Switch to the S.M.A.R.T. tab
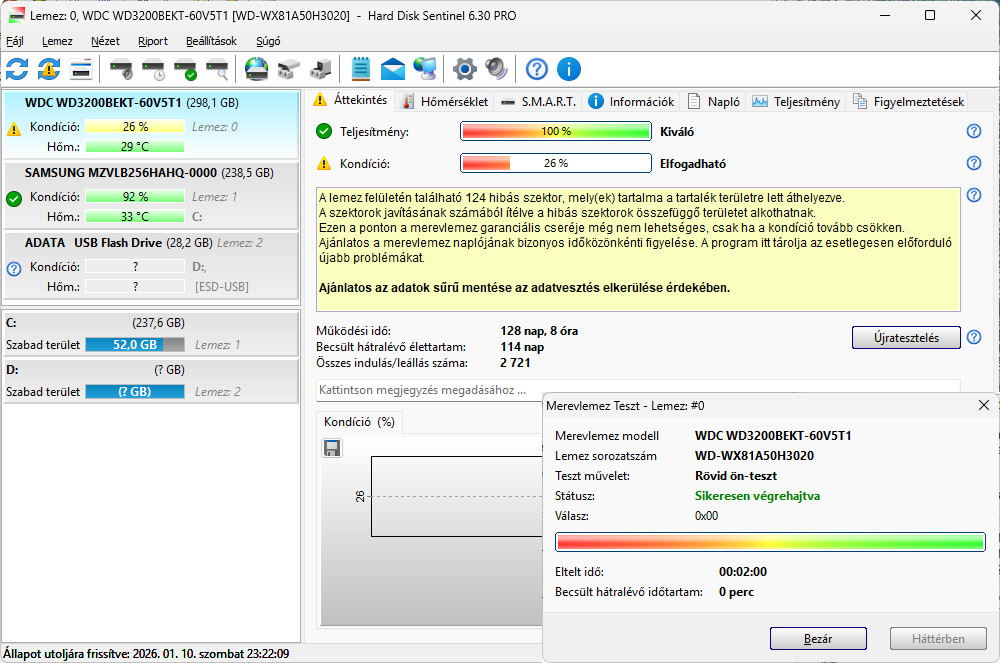Image resolution: width=1000 pixels, height=663 pixels. tap(540, 101)
